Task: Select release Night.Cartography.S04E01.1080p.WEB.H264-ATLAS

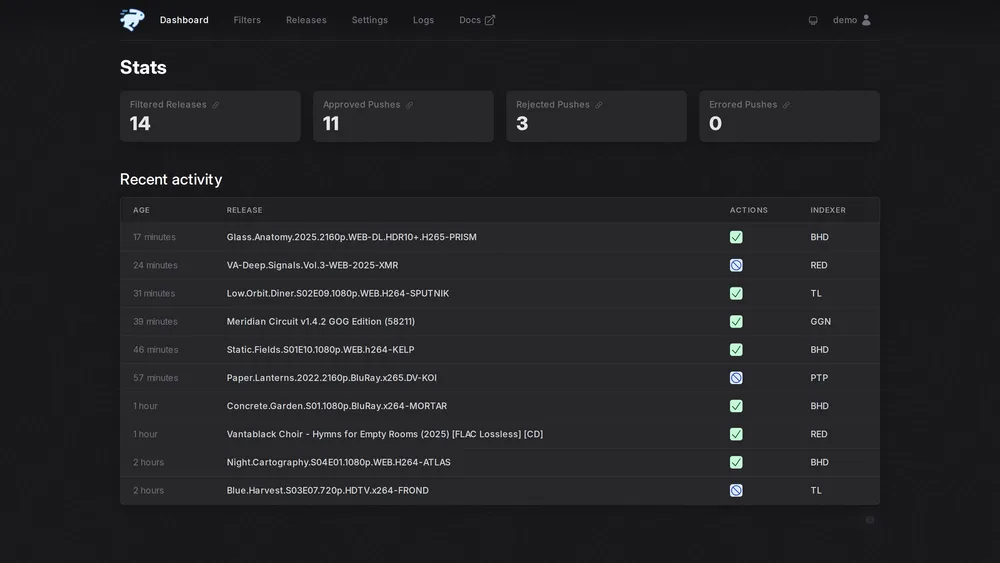Action: point(338,462)
